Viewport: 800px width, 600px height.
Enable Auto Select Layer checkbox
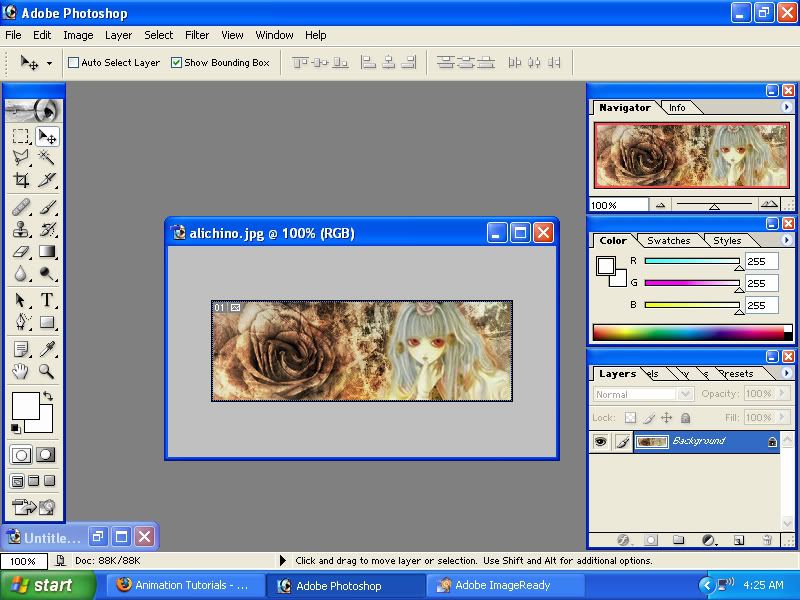point(73,63)
